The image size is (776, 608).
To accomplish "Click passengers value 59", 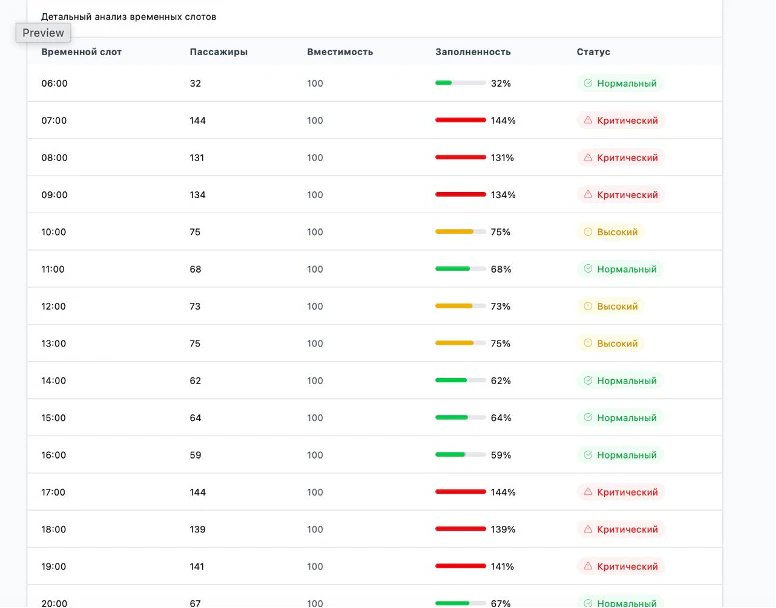I will pos(195,455).
